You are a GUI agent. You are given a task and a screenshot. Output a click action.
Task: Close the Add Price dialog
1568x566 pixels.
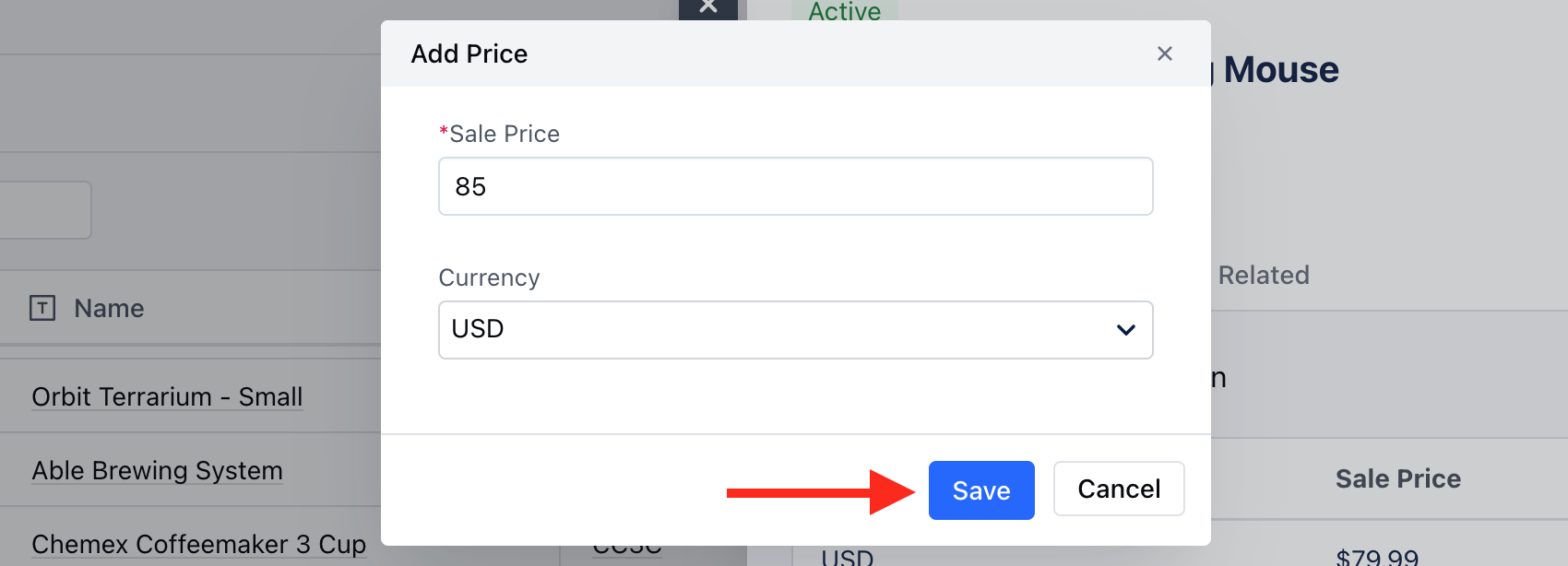[1165, 53]
